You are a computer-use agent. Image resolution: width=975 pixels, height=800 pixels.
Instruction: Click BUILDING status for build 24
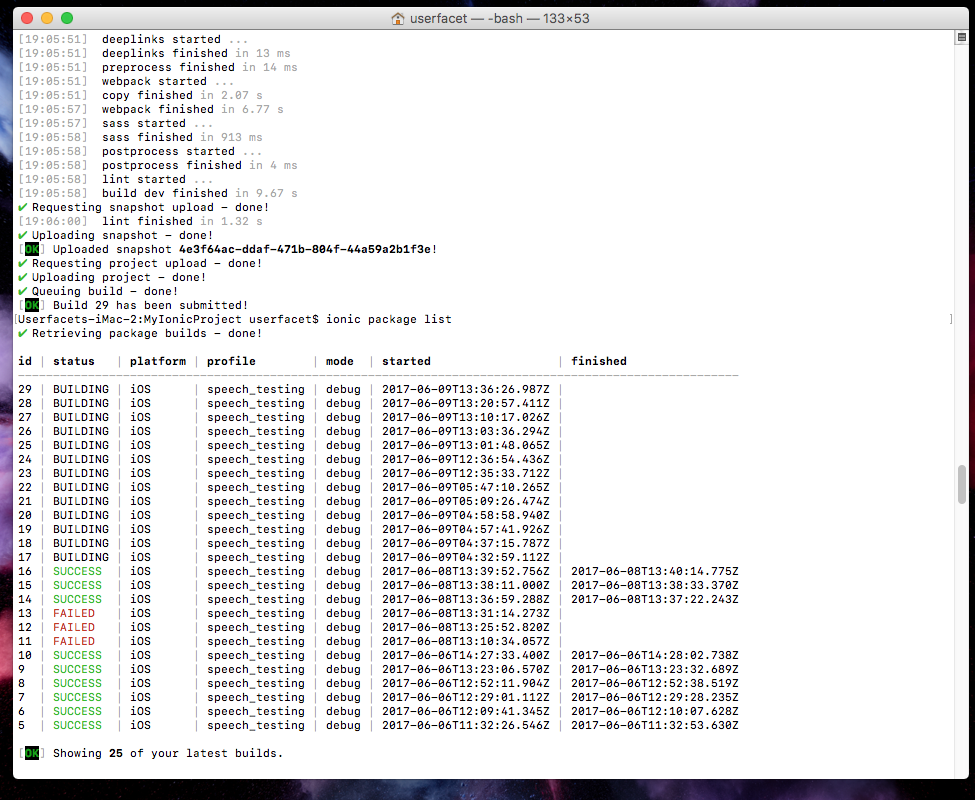tap(81, 459)
